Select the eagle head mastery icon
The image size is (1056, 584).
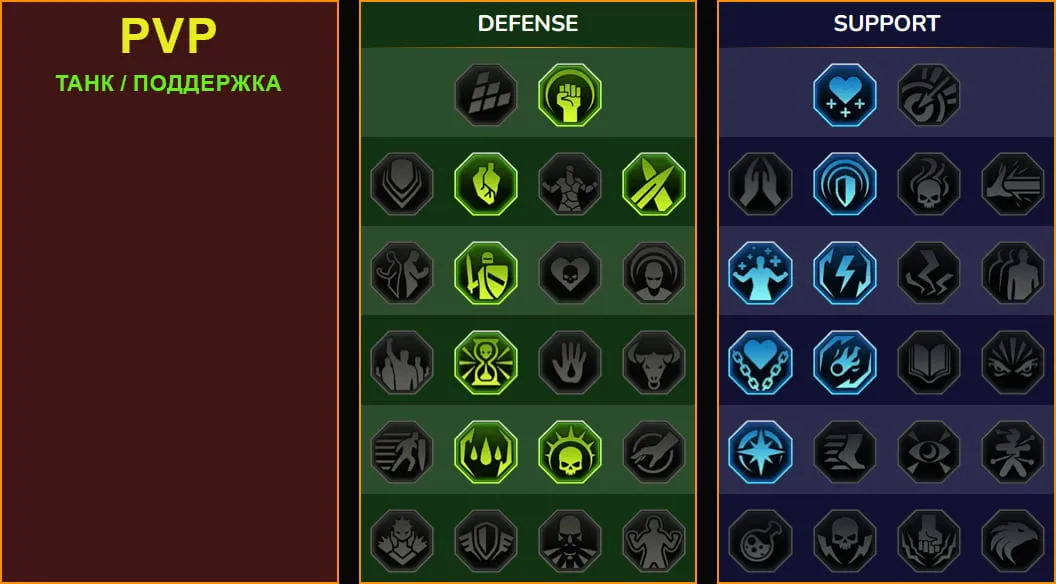click(1013, 541)
